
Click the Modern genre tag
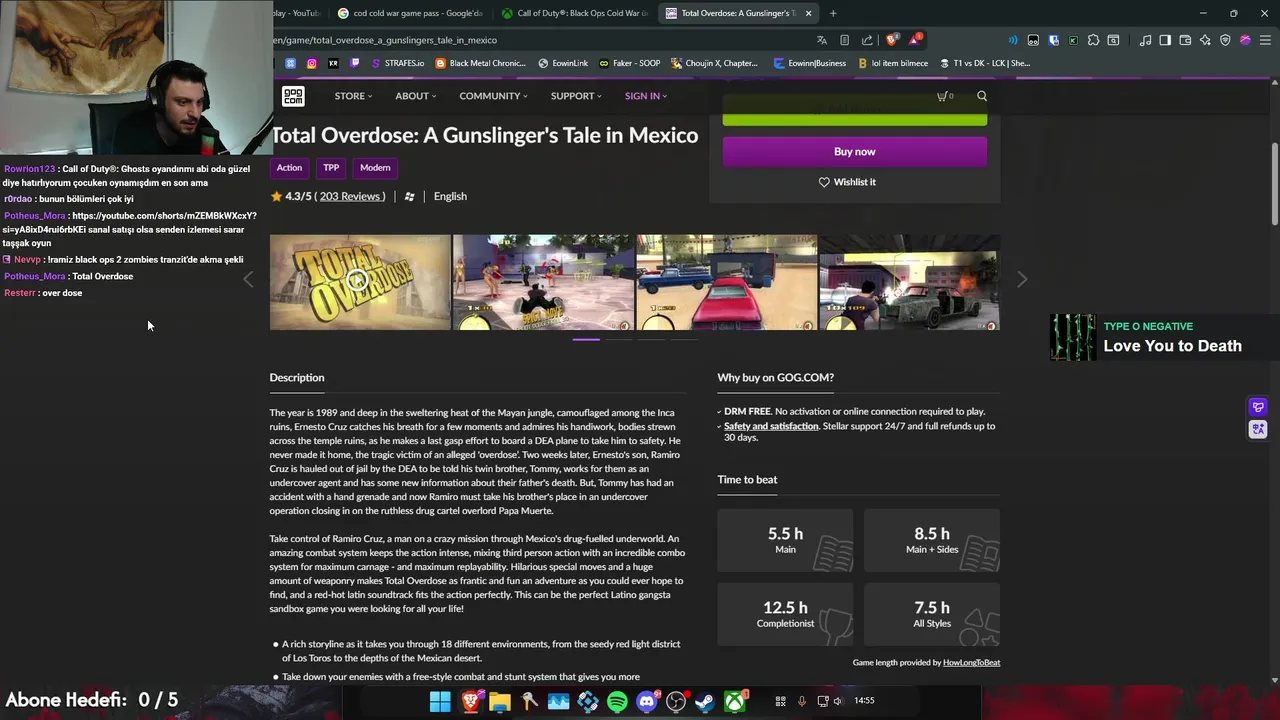(x=375, y=168)
